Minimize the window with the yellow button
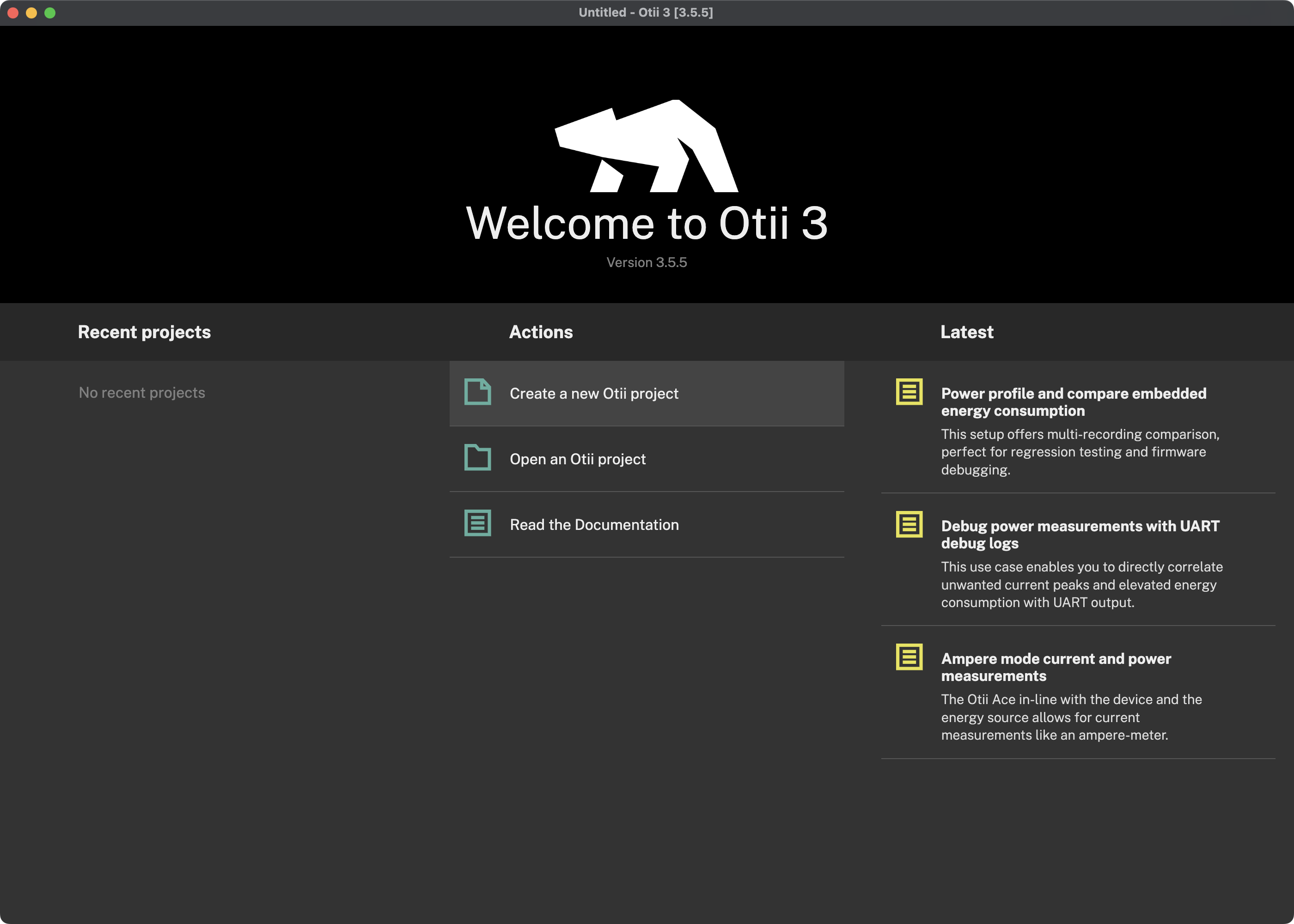Image resolution: width=1294 pixels, height=924 pixels. (x=31, y=12)
